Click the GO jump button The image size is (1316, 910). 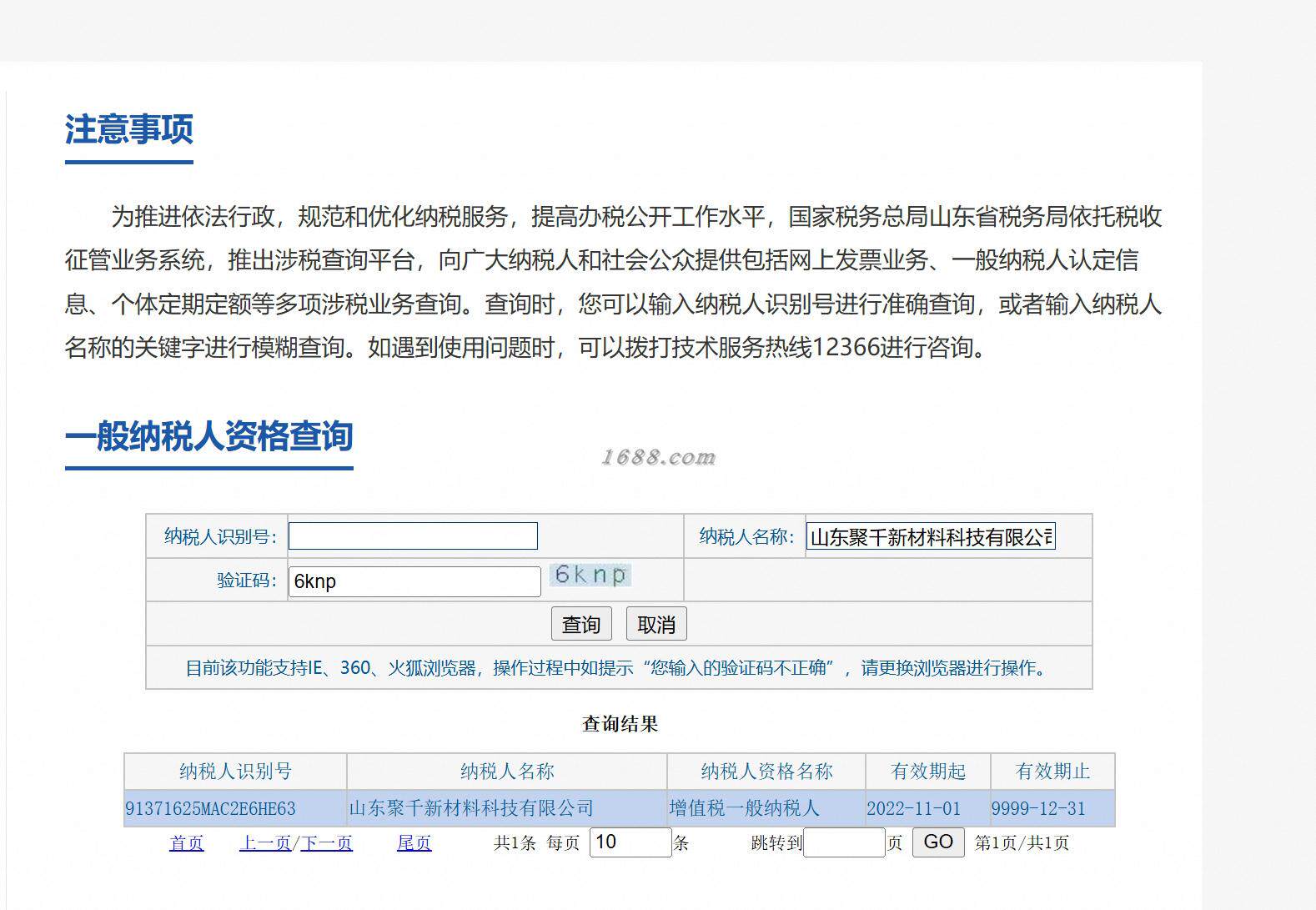(938, 842)
